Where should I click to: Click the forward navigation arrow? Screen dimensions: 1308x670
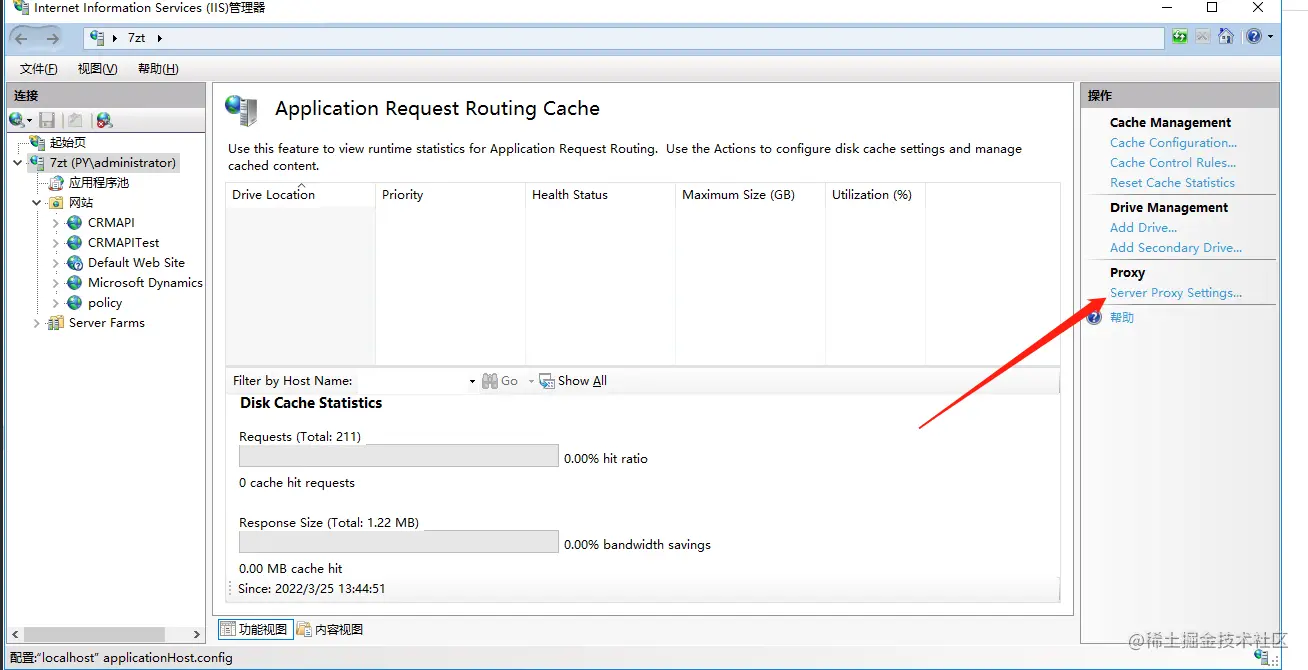(x=52, y=38)
